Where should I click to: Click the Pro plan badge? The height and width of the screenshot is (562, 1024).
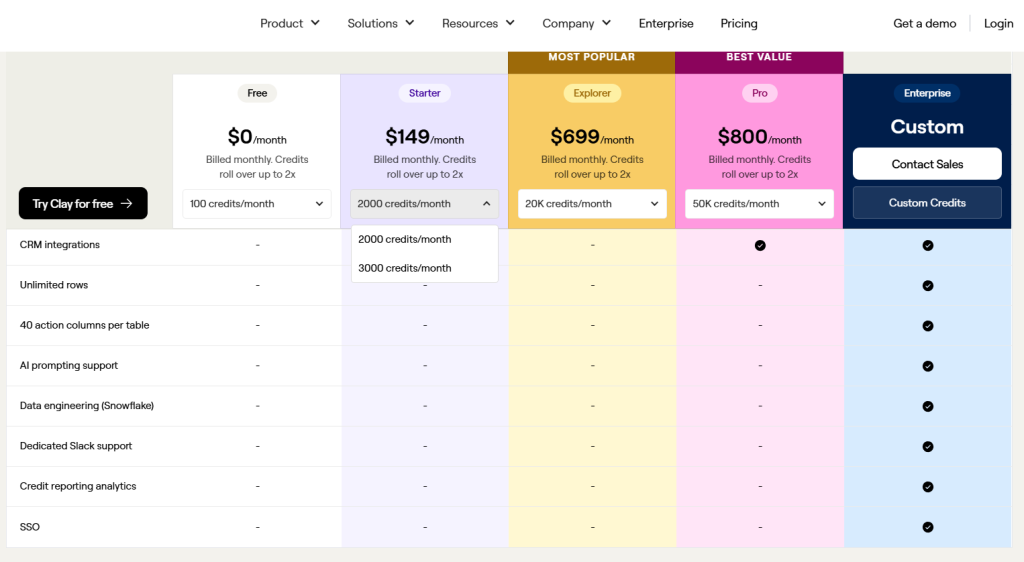click(760, 93)
